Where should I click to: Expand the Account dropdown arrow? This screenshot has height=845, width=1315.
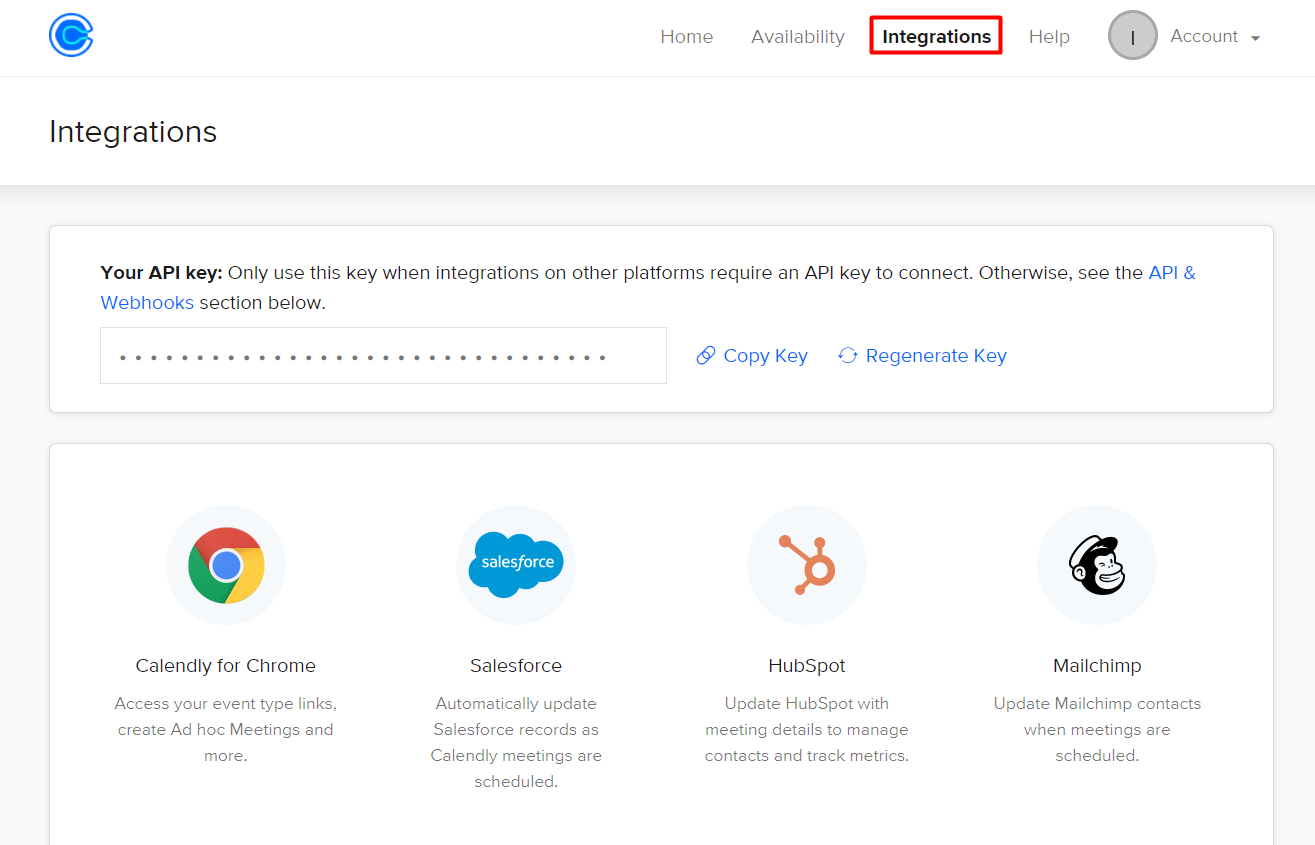click(1255, 38)
